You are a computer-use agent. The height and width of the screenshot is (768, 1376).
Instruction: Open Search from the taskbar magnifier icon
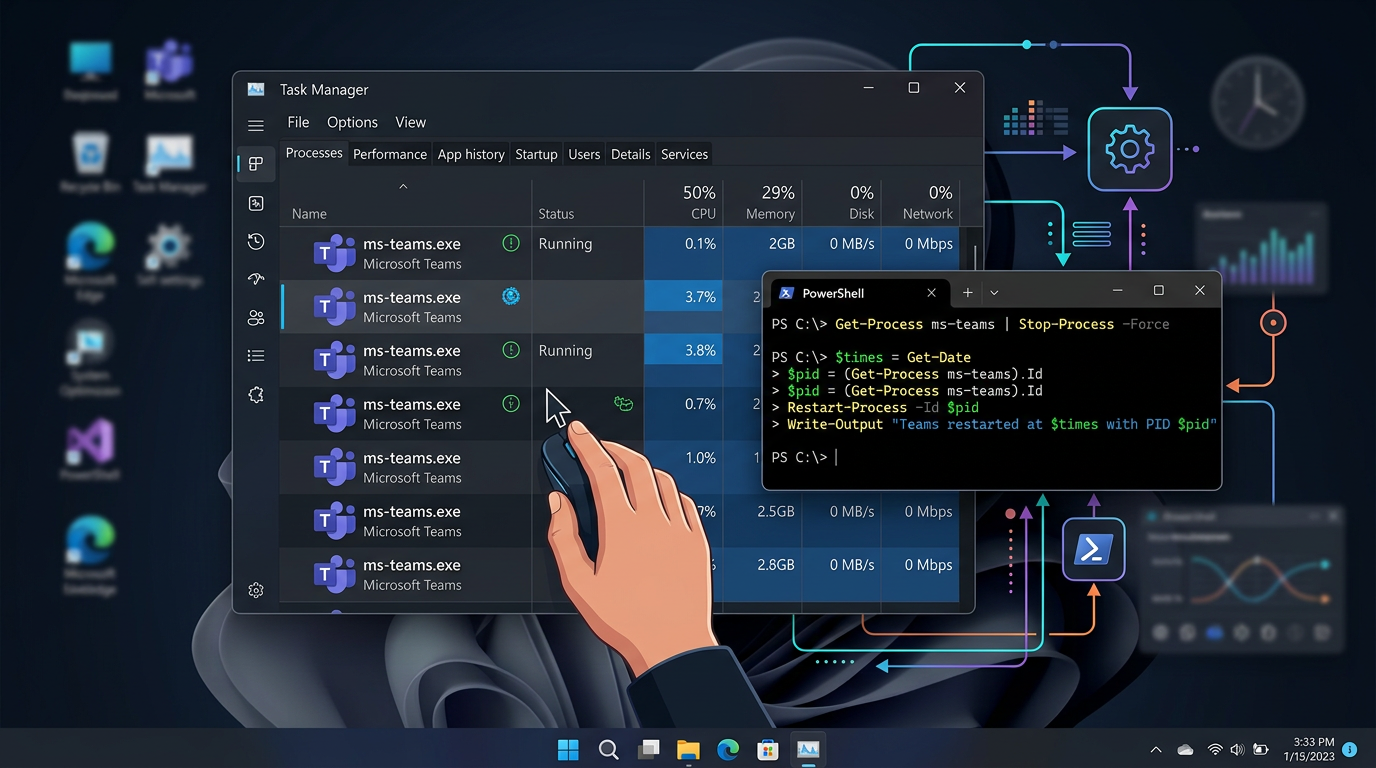tap(608, 749)
